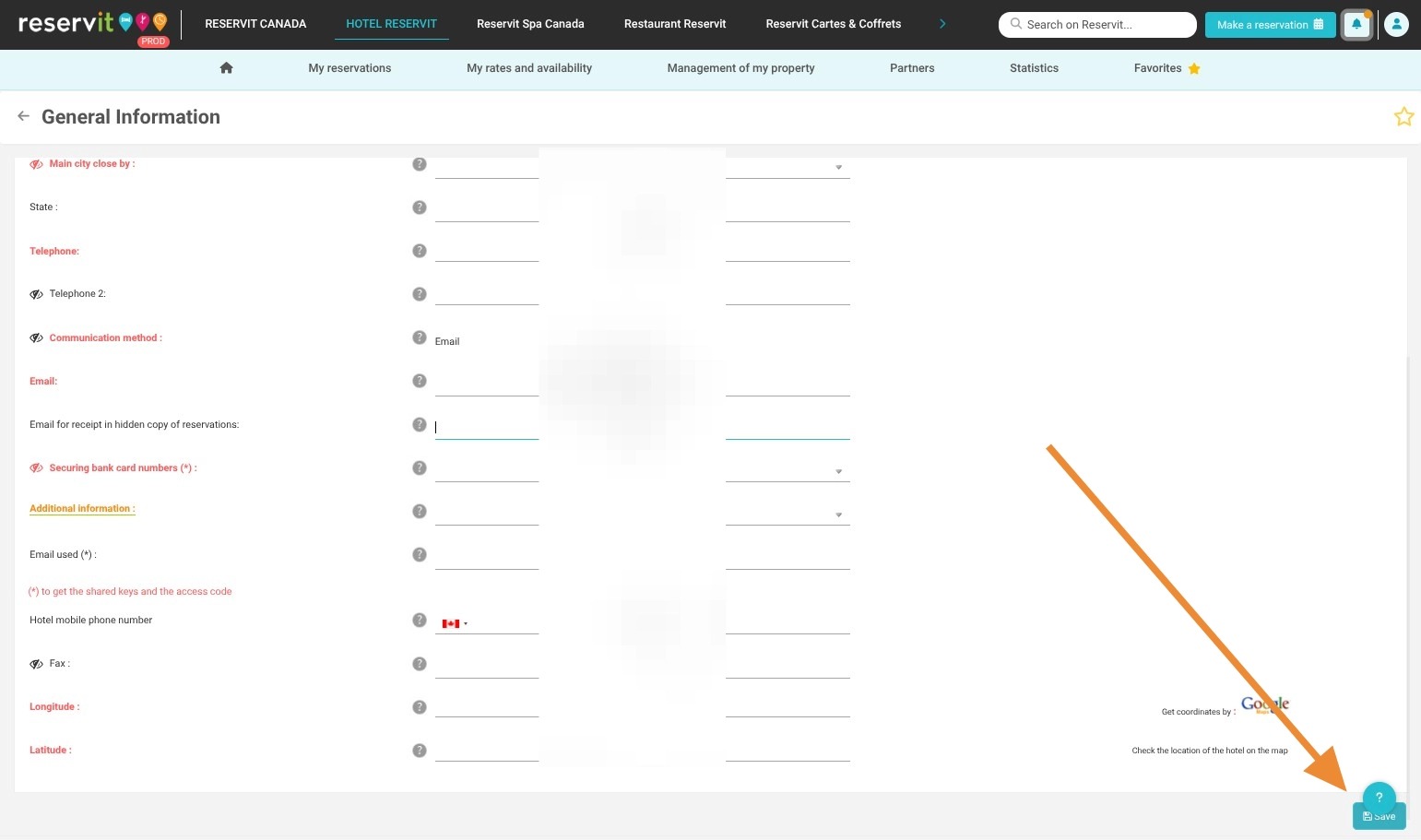Switch to Reservit Spa Canada tab
The width and height of the screenshot is (1421, 840).
[530, 24]
